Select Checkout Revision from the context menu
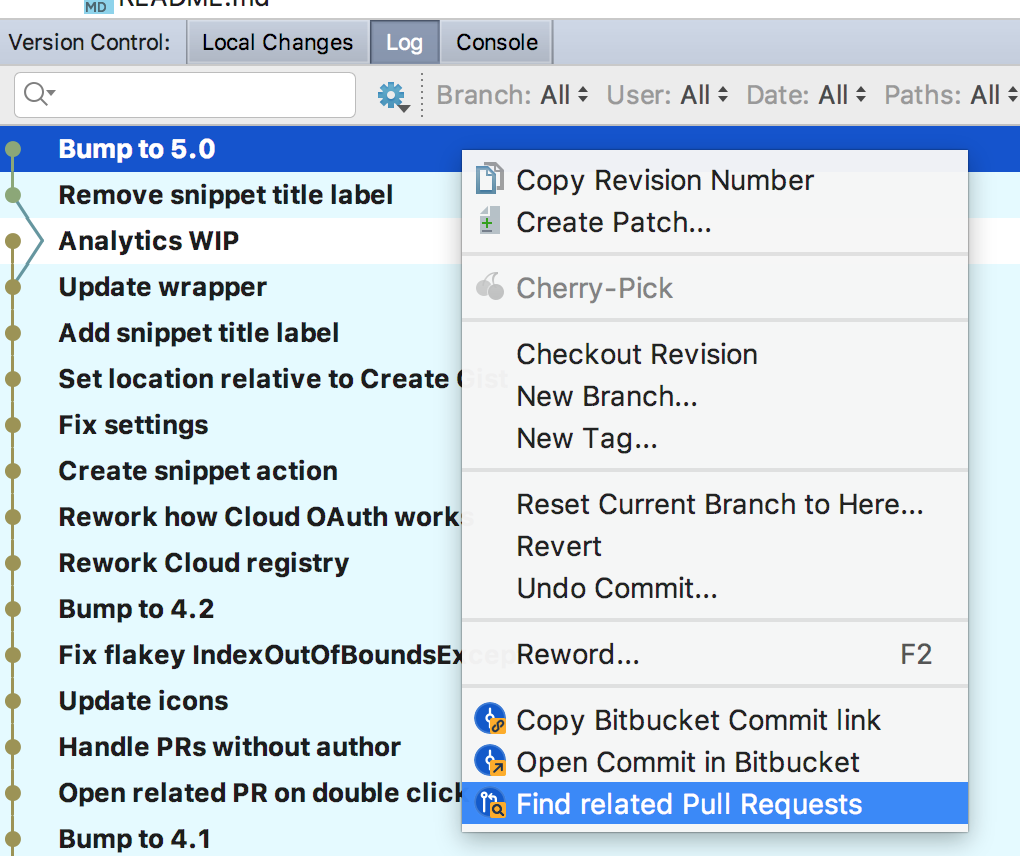 (636, 354)
